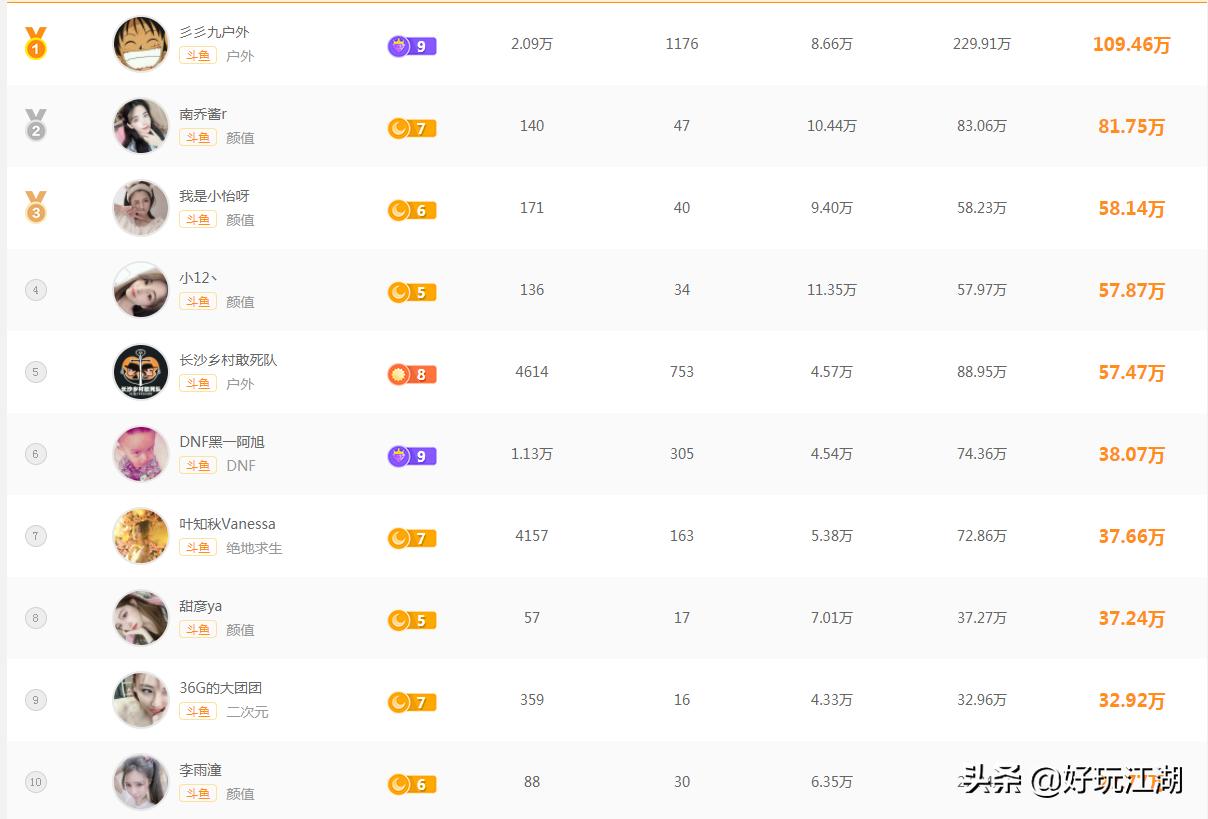Image resolution: width=1208 pixels, height=819 pixels.
Task: Click the bronze third-place medal icon
Action: tap(36, 207)
